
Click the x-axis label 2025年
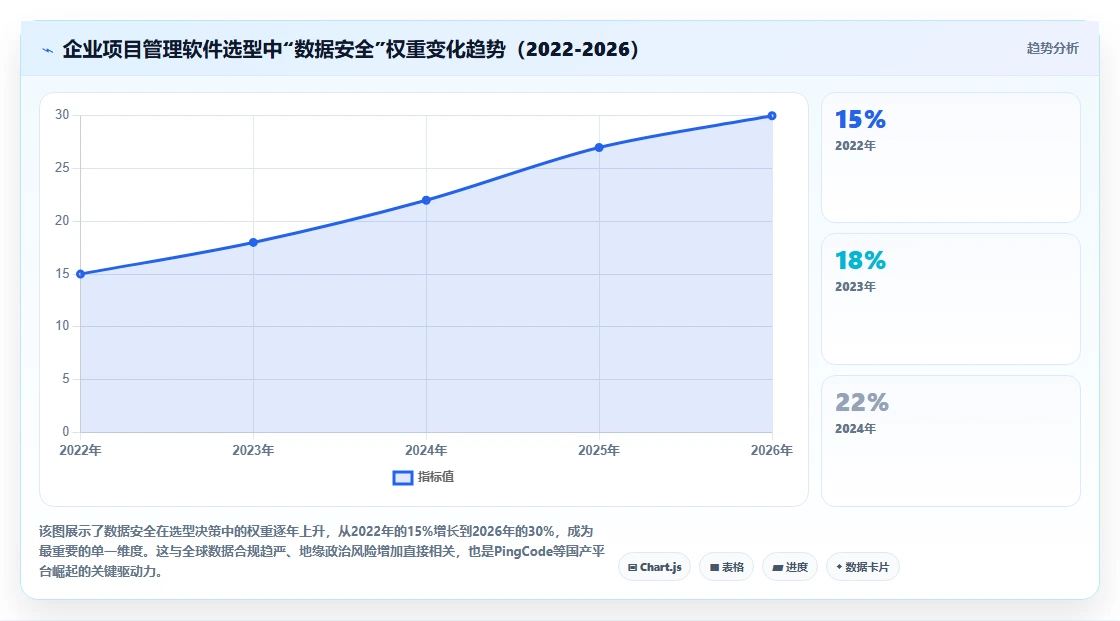click(x=599, y=450)
